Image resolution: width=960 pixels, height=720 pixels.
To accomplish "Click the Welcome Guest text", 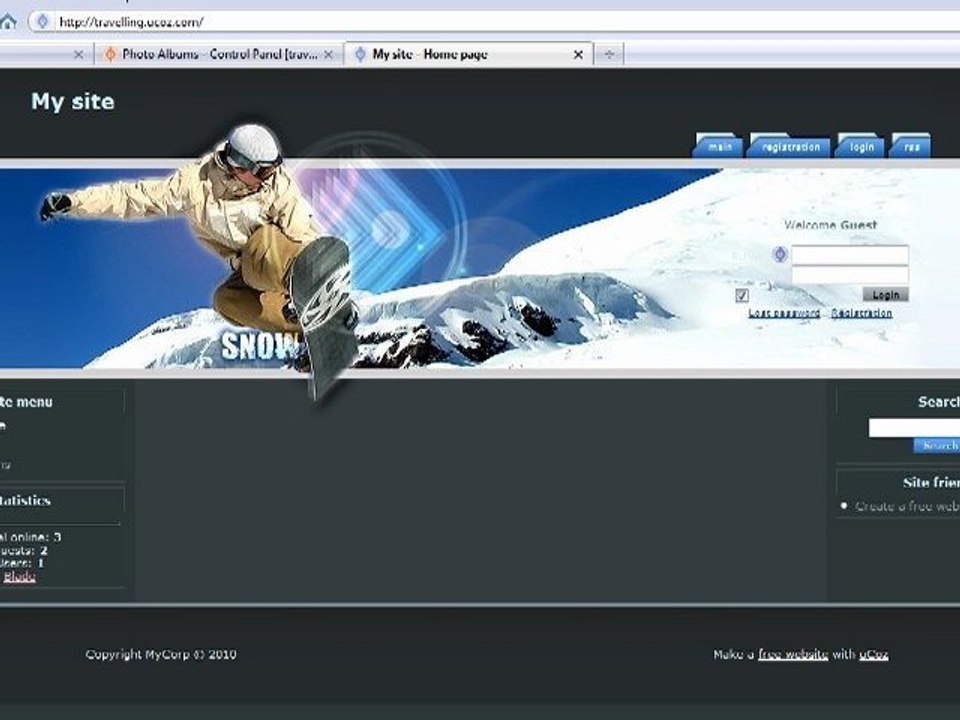I will tap(830, 225).
